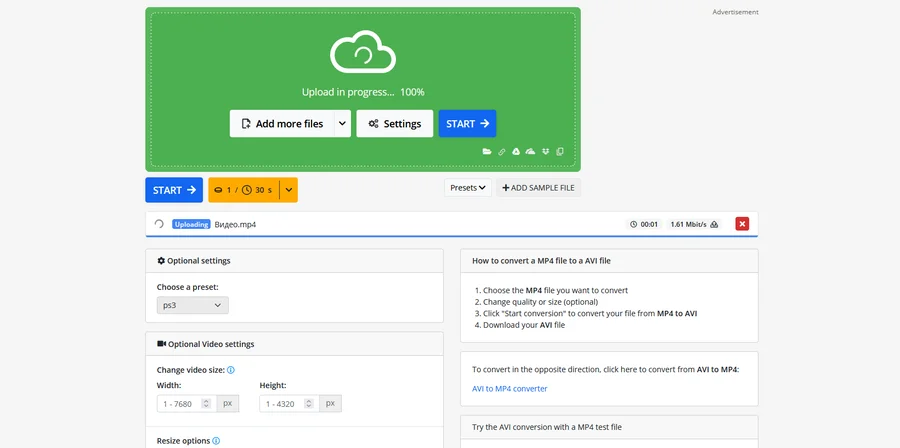Viewport: 900px width, 448px height.
Task: Click the Width input field
Action: (178, 404)
